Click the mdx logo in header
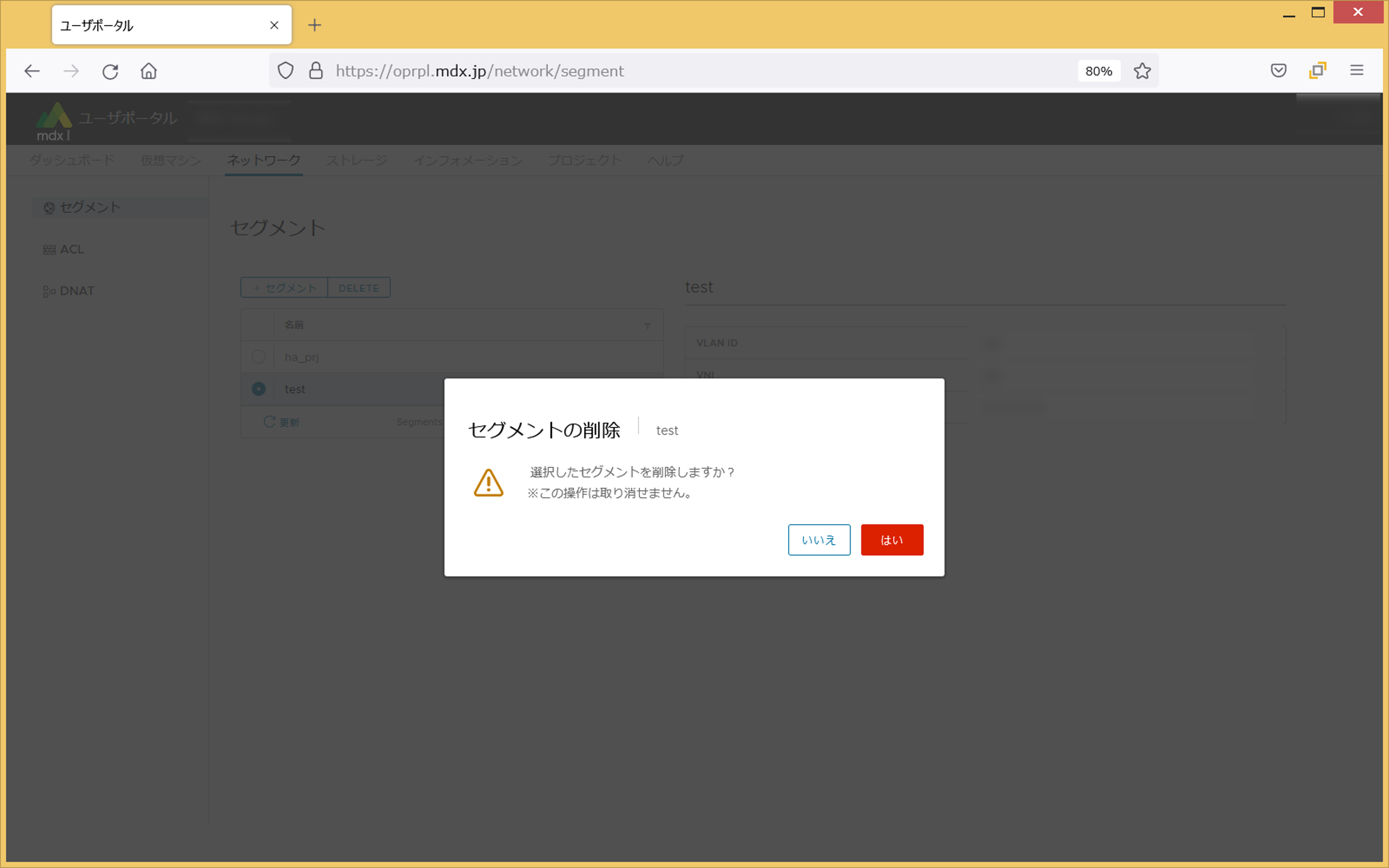Image resolution: width=1389 pixels, height=868 pixels. [54, 121]
